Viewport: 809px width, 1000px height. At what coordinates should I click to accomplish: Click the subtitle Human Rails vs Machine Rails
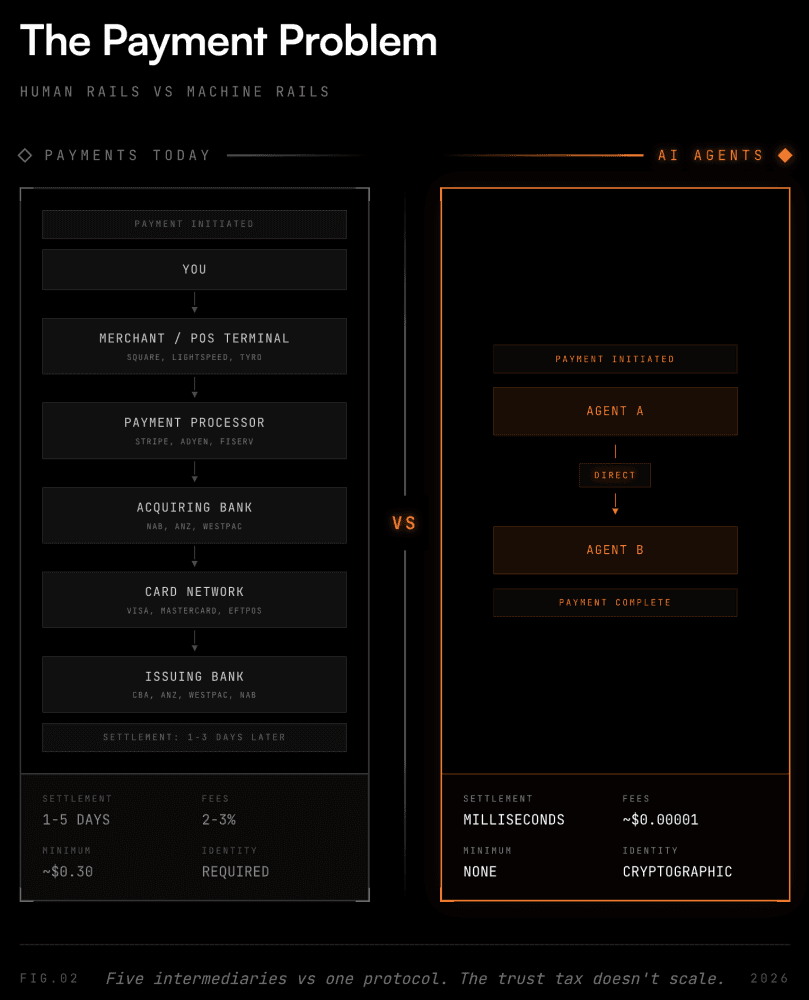[x=175, y=92]
